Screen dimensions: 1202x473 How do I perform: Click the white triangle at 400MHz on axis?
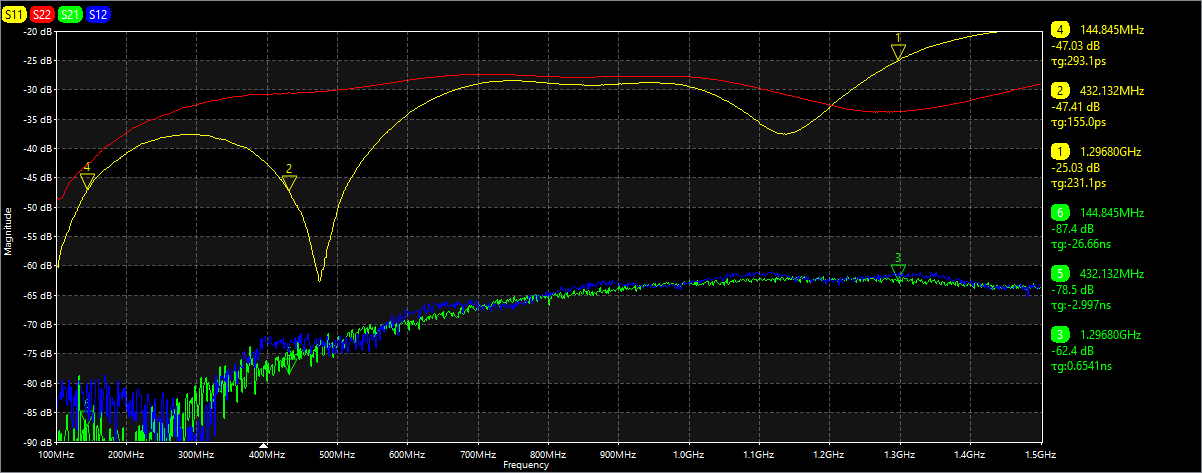click(x=264, y=445)
